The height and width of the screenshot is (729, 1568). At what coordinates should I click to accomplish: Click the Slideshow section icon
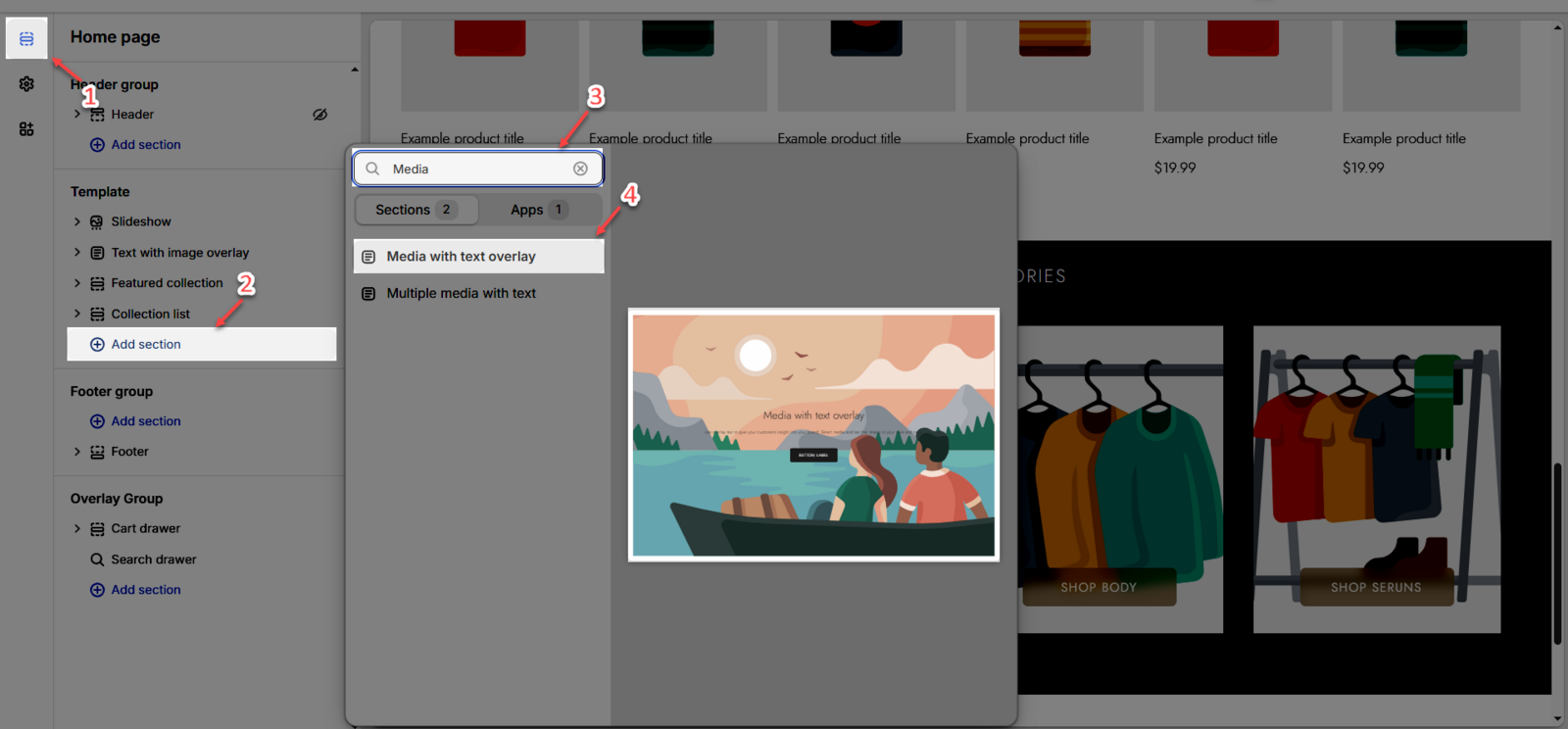coord(97,222)
